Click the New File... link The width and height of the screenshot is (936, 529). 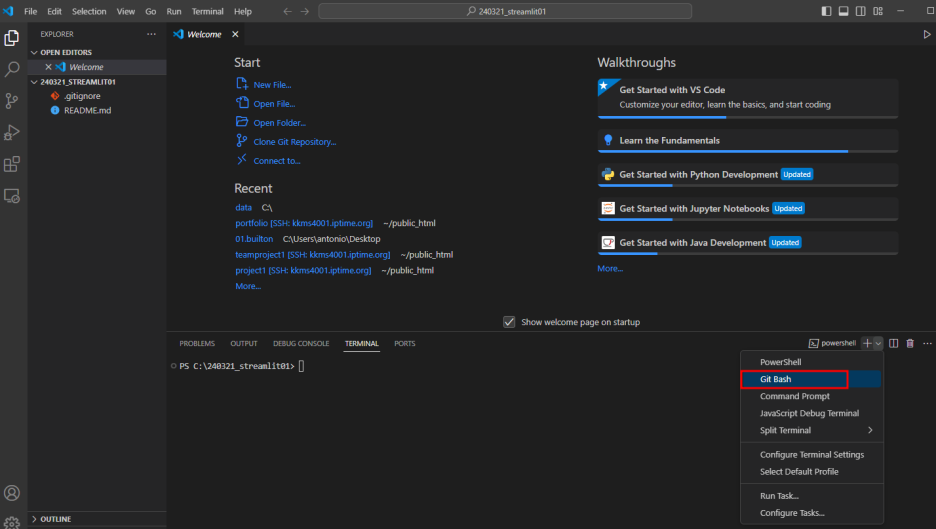click(272, 85)
